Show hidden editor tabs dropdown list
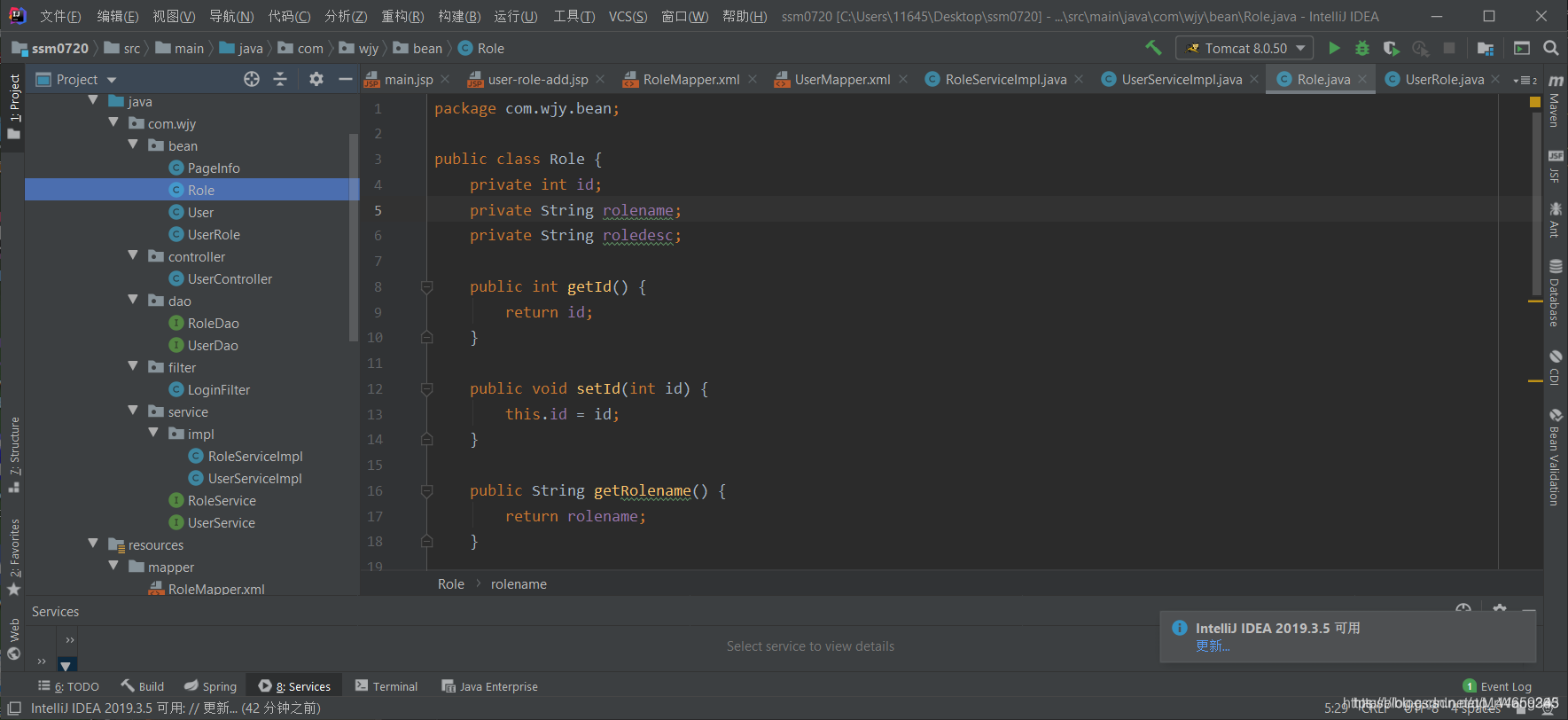The height and width of the screenshot is (720, 1568). tap(1525, 80)
